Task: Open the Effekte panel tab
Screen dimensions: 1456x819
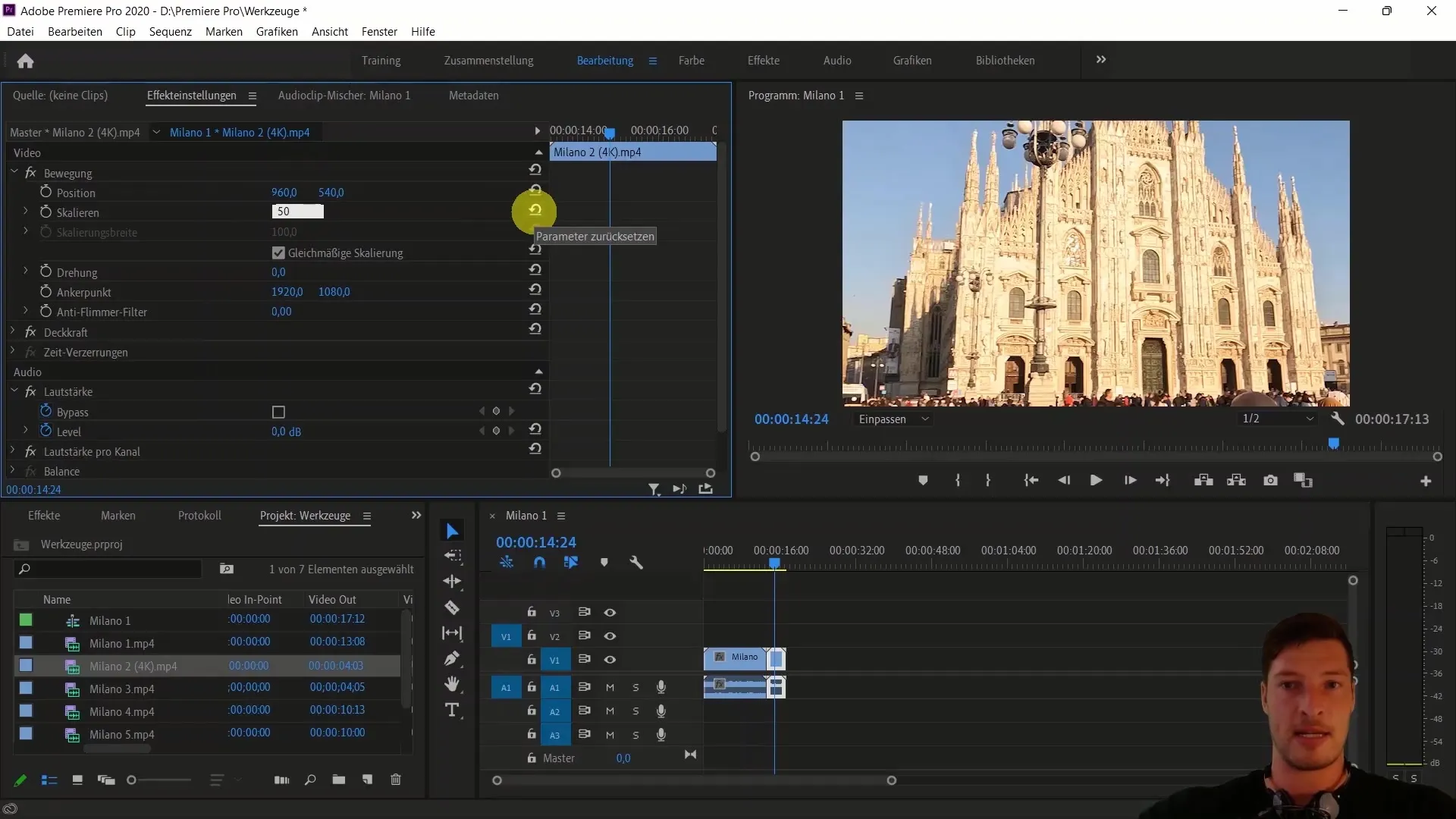Action: pos(44,516)
